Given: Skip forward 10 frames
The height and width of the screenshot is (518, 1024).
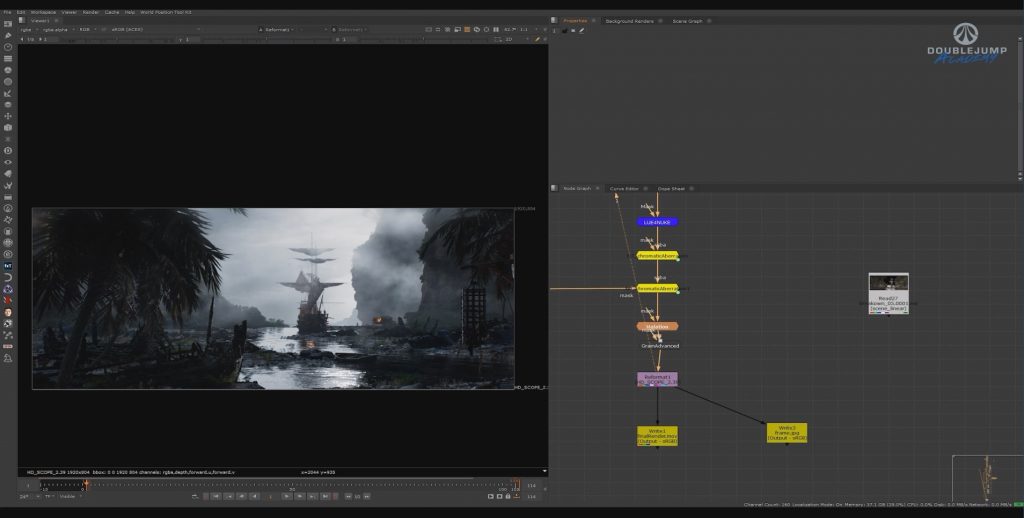Looking at the screenshot, I should (366, 496).
